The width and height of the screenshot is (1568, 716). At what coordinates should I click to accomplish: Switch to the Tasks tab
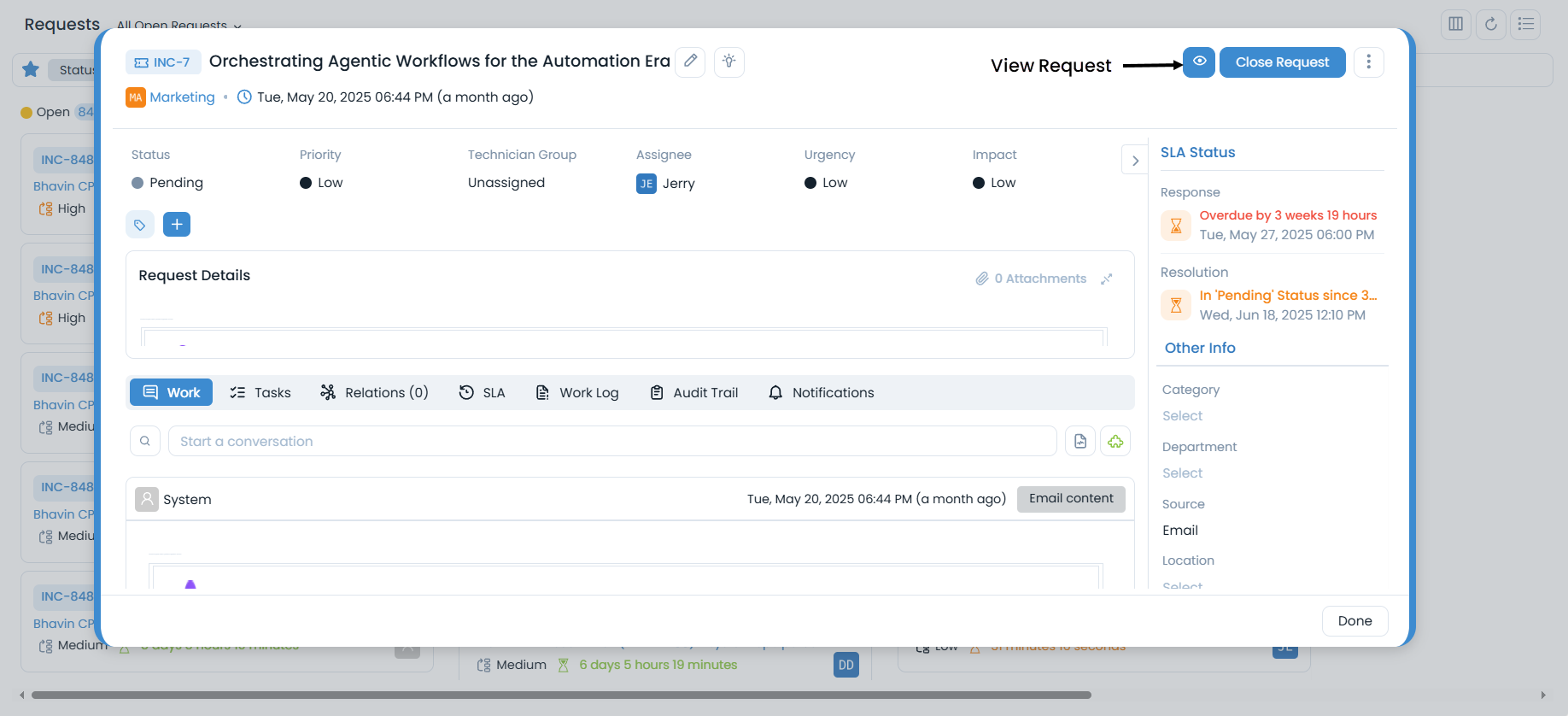[x=260, y=392]
